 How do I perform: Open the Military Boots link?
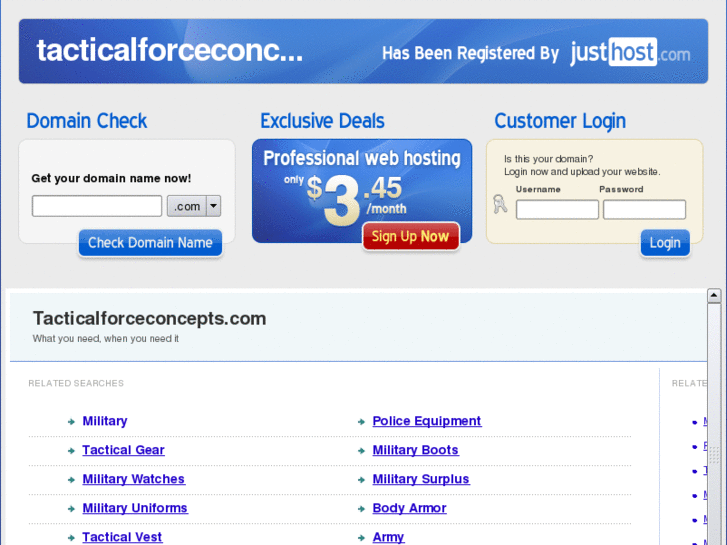(415, 450)
